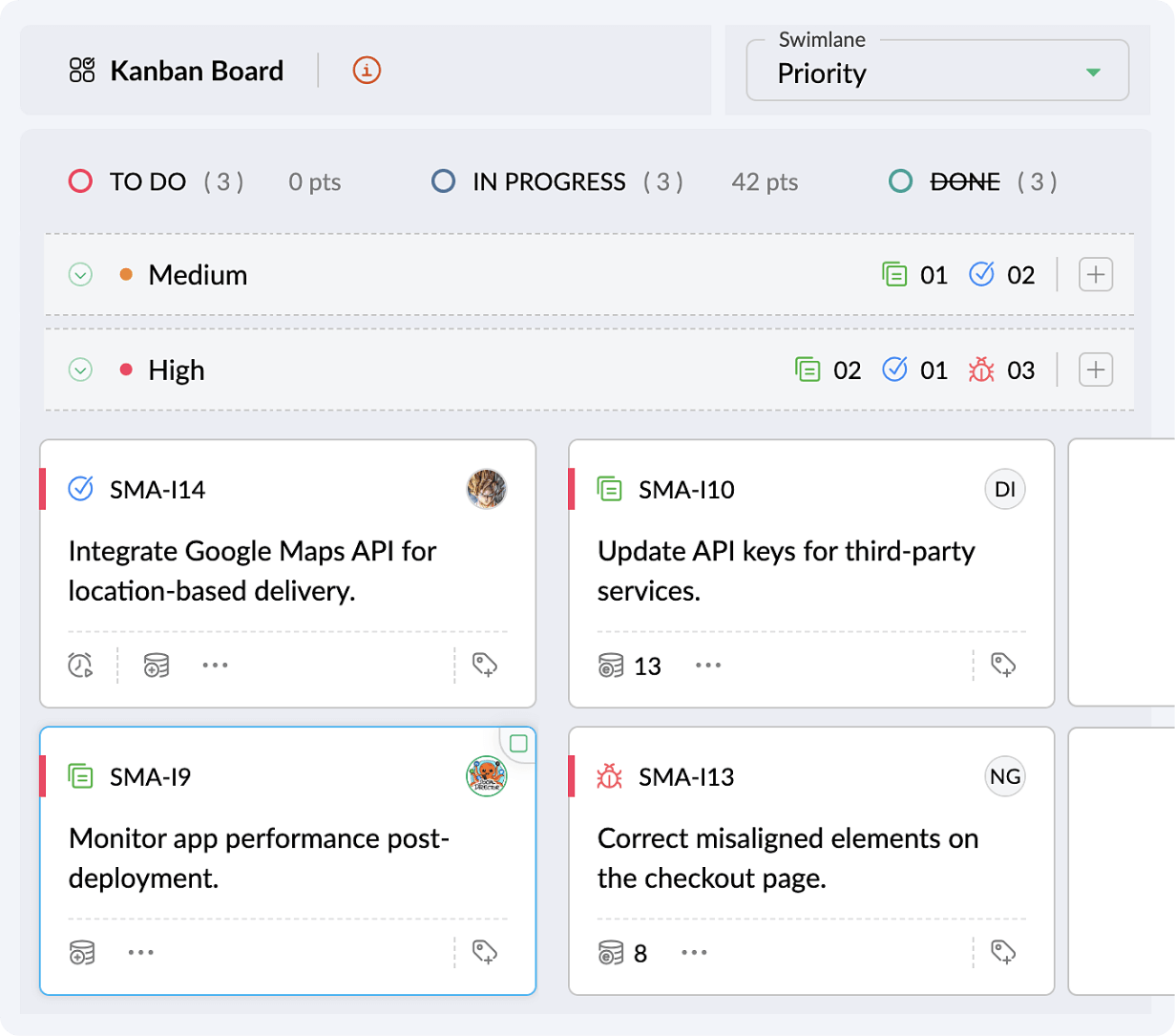Click the Kanban Board grid icon
The width and height of the screenshot is (1175, 1036).
click(x=82, y=70)
